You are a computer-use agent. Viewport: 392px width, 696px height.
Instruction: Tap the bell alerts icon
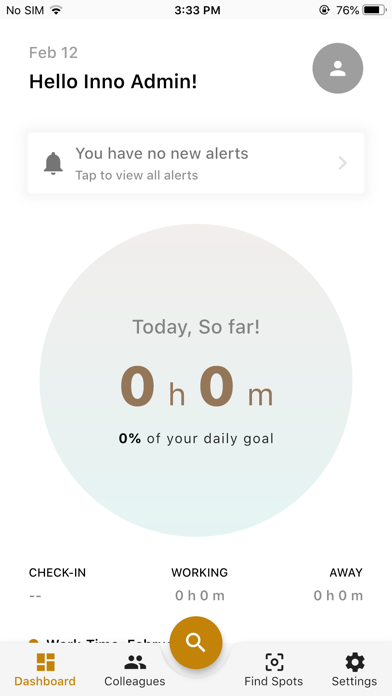click(x=53, y=163)
